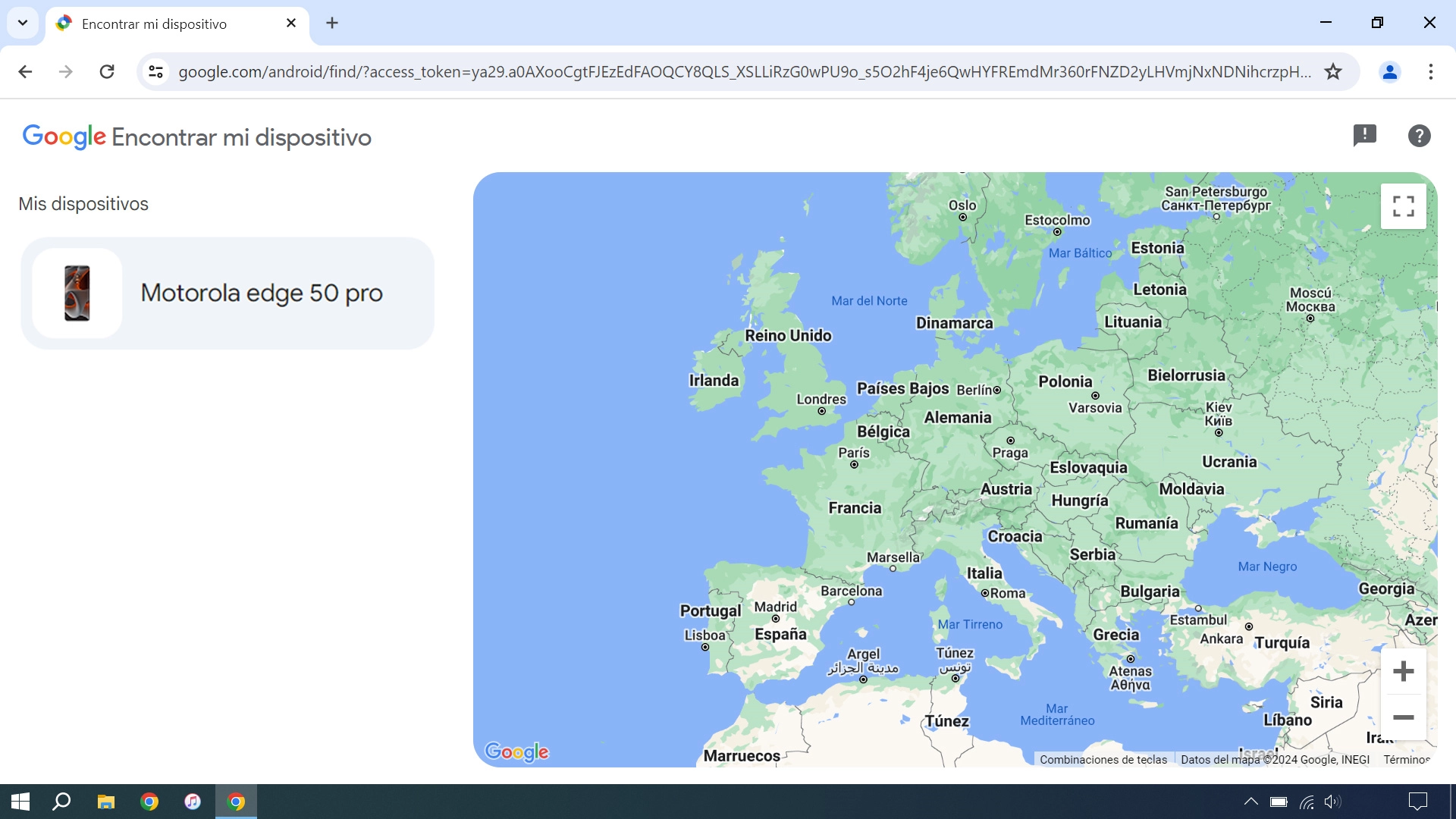Bookmark this page with star icon
1456x819 pixels.
(1333, 72)
